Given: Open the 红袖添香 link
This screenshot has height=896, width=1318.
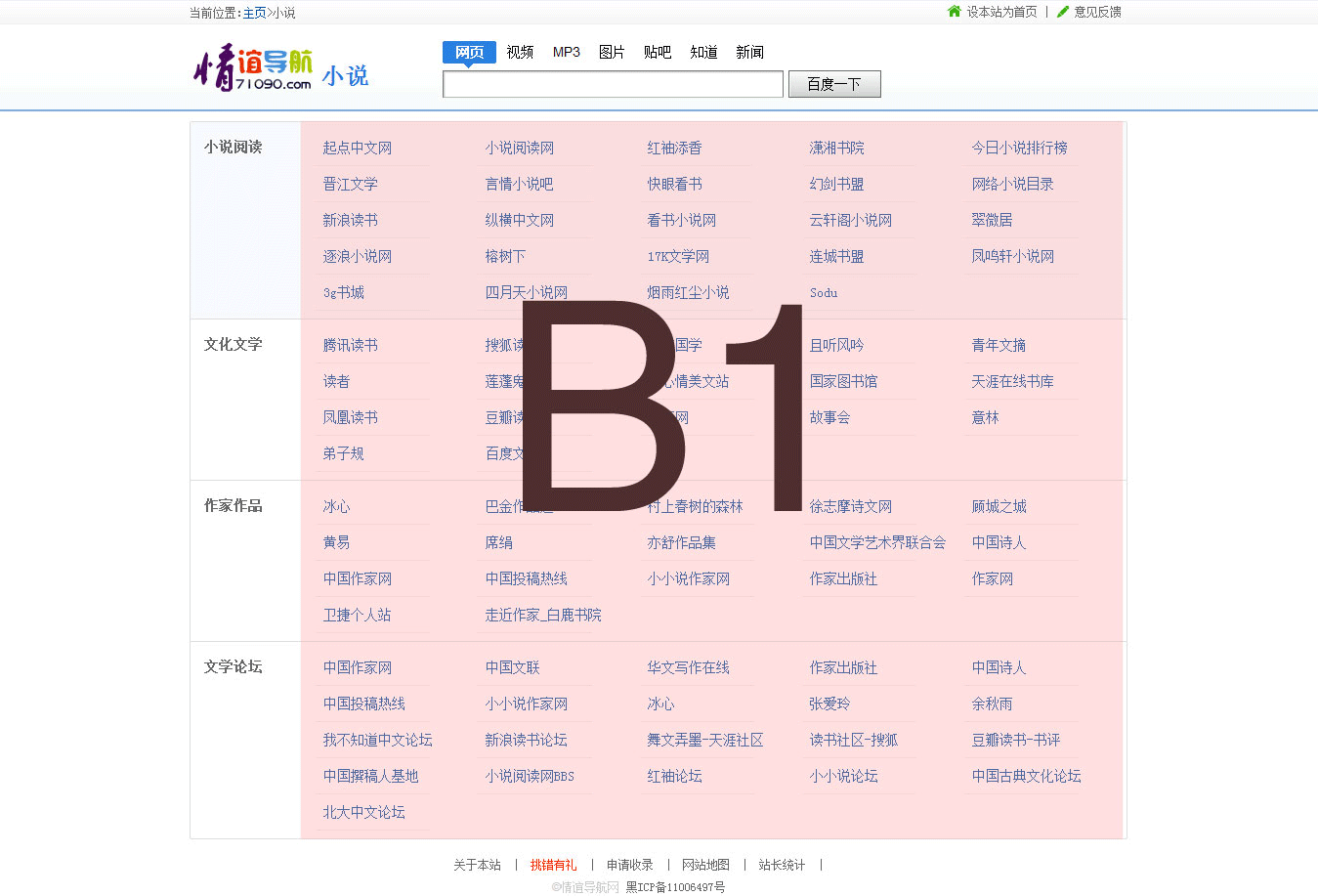Looking at the screenshot, I should [x=675, y=148].
